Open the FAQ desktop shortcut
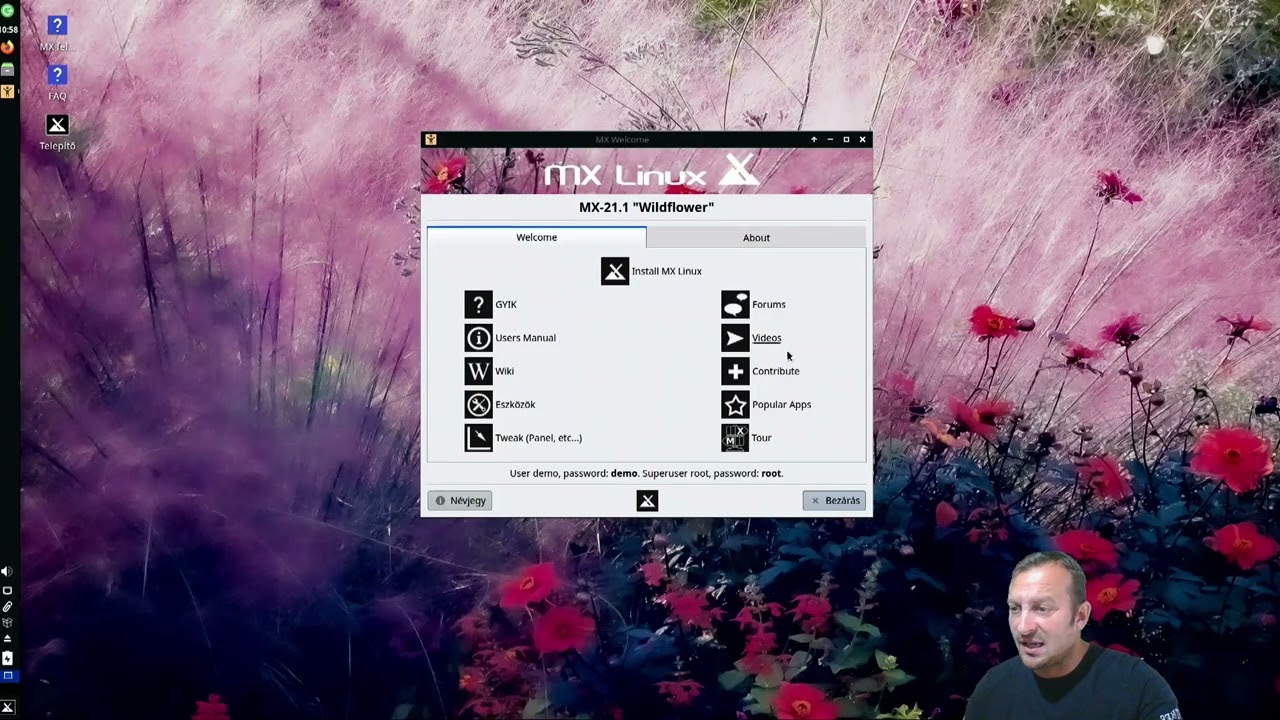Viewport: 1280px width, 720px height. (x=57, y=83)
